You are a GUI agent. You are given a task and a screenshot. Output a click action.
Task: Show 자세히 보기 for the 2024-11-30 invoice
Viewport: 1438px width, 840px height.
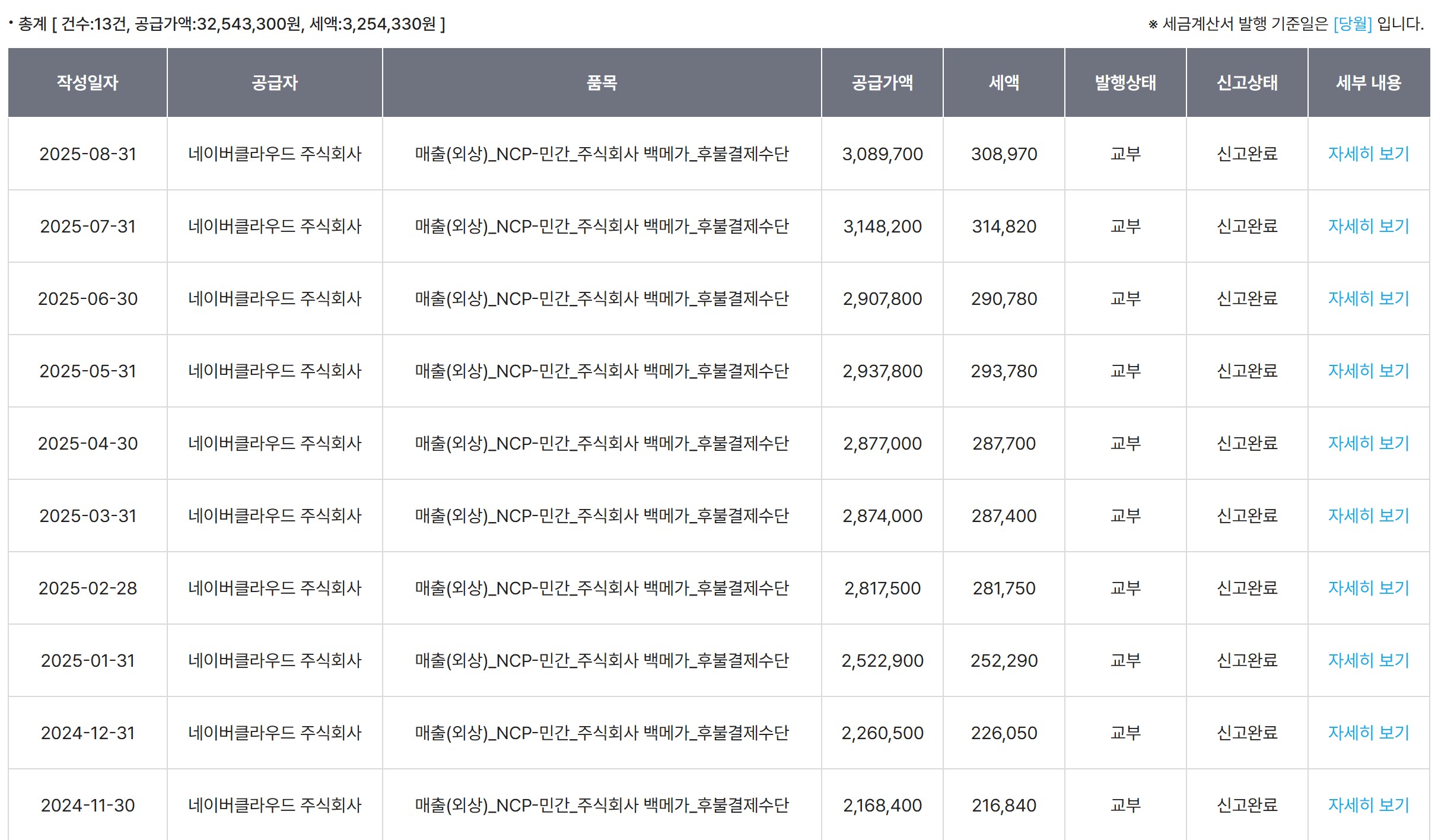point(1368,805)
